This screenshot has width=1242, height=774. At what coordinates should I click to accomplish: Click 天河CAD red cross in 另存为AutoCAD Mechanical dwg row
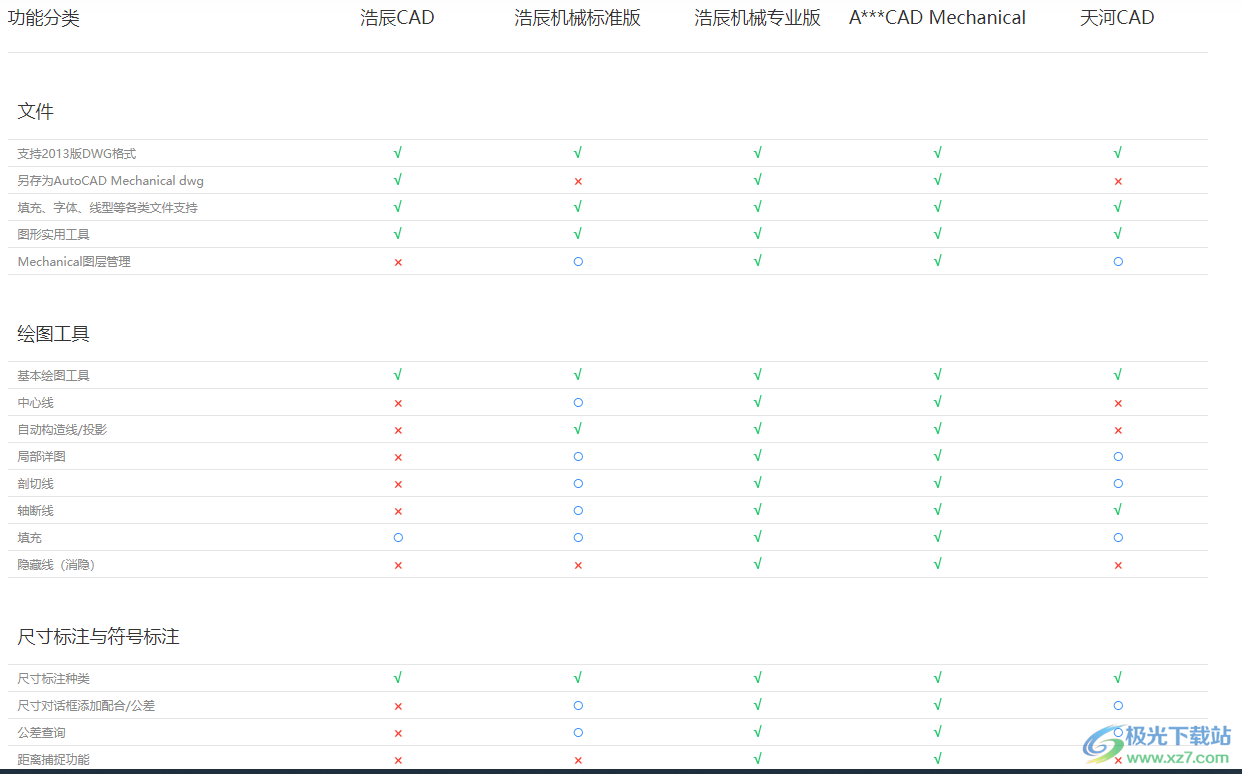(1118, 181)
